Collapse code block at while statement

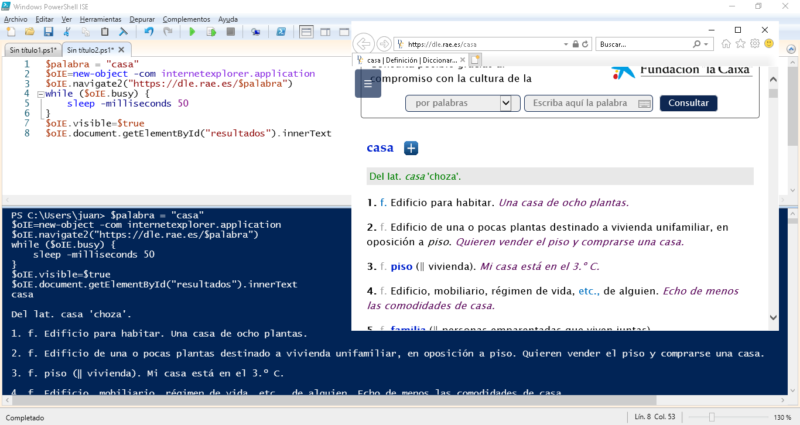[x=39, y=94]
